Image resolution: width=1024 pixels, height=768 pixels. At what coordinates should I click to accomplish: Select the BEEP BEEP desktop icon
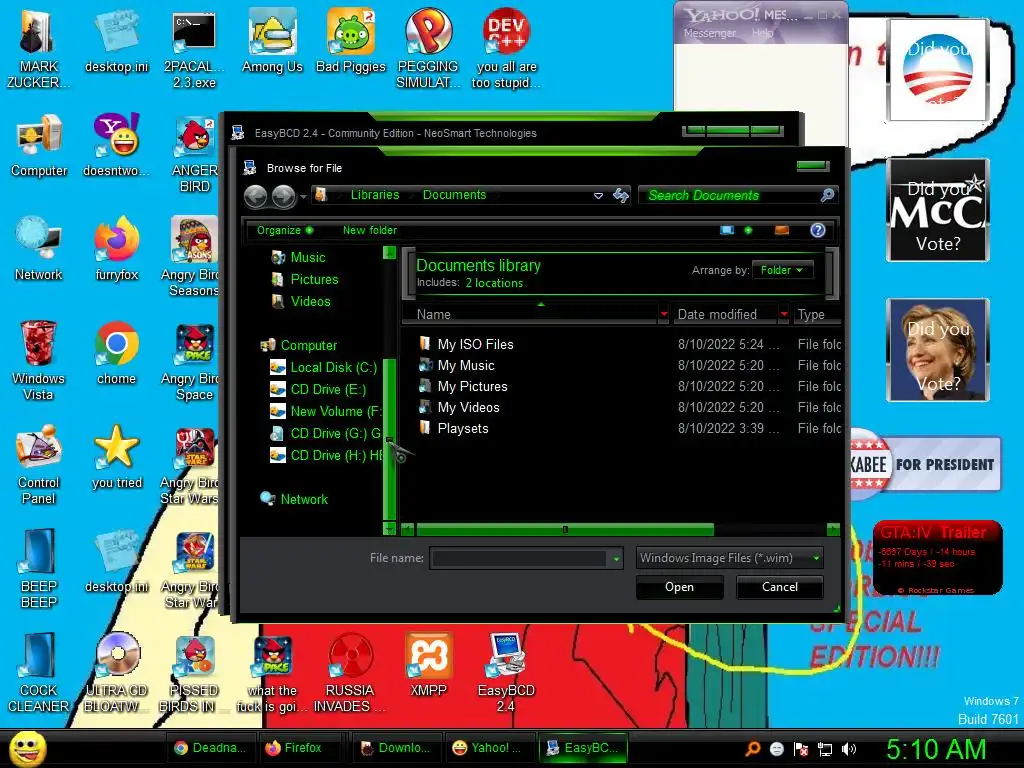(39, 568)
